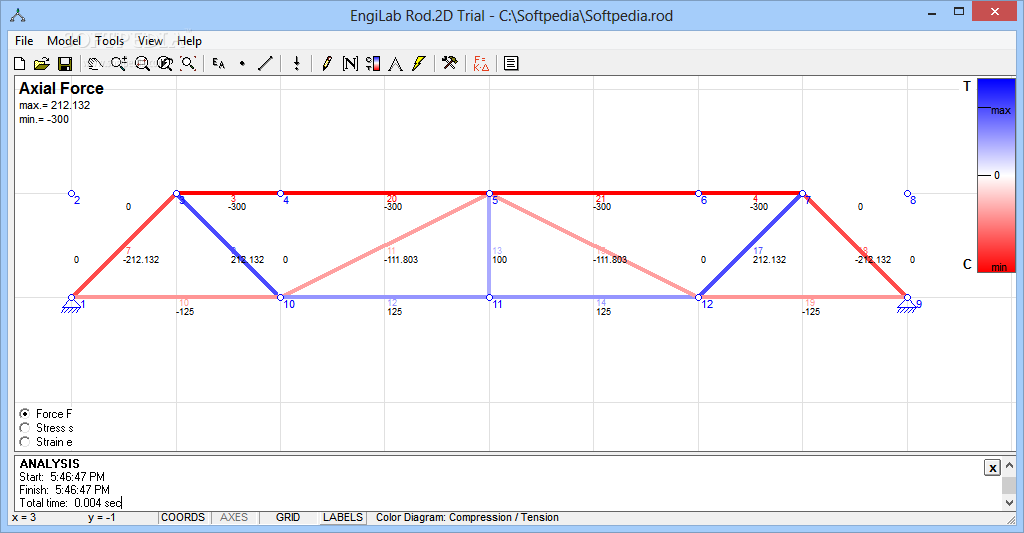Select the Force F radio button
The image size is (1024, 533).
click(25, 413)
